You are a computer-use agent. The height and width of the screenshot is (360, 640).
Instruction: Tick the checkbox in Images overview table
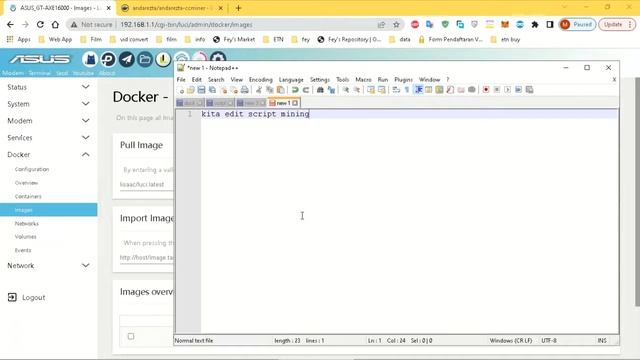[x=131, y=336]
